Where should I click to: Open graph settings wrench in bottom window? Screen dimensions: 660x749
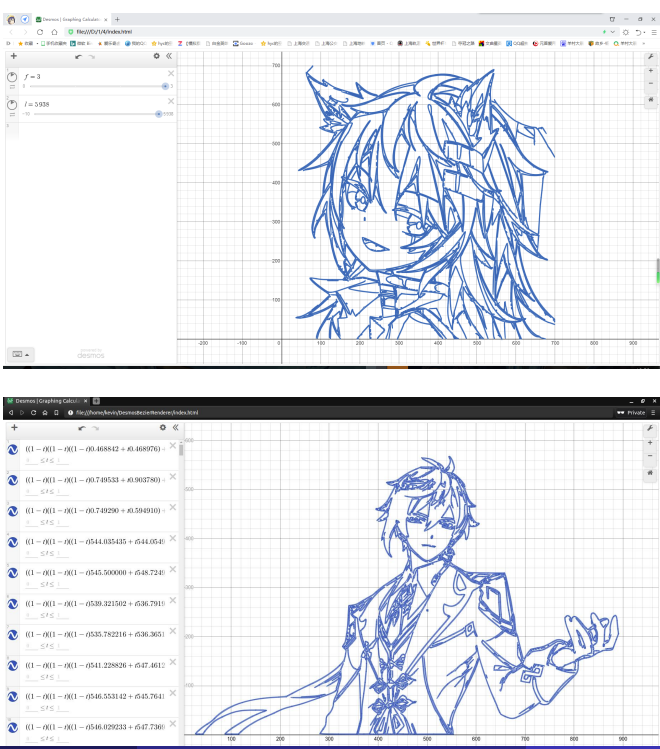(650, 428)
